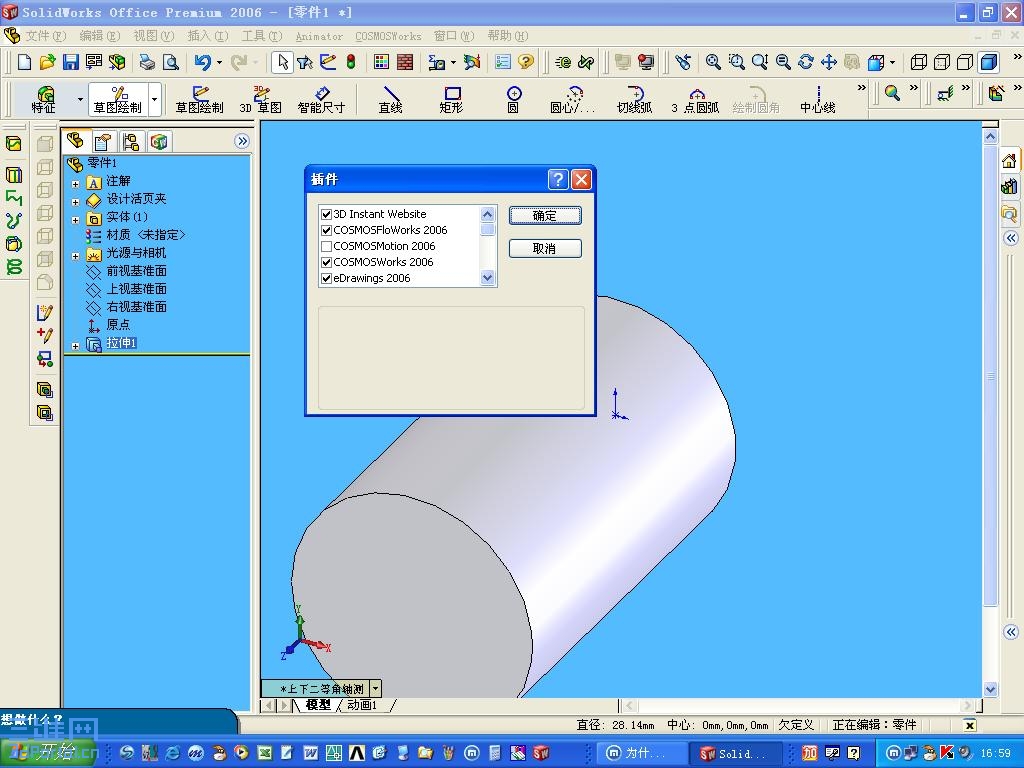The height and width of the screenshot is (768, 1024).
Task: Open the 编辑 (Edit) menu
Action: coord(100,36)
